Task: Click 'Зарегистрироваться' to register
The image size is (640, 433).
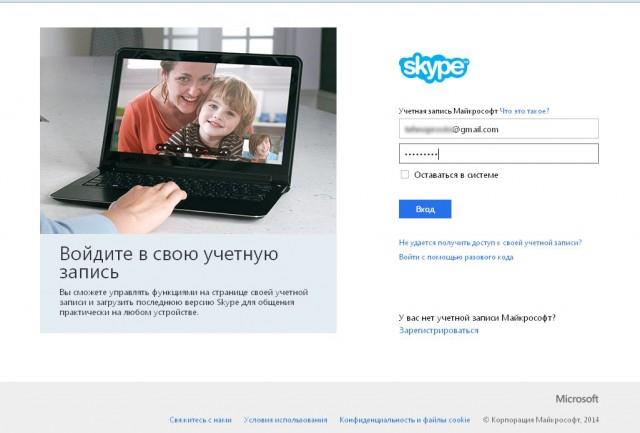Action: point(438,330)
